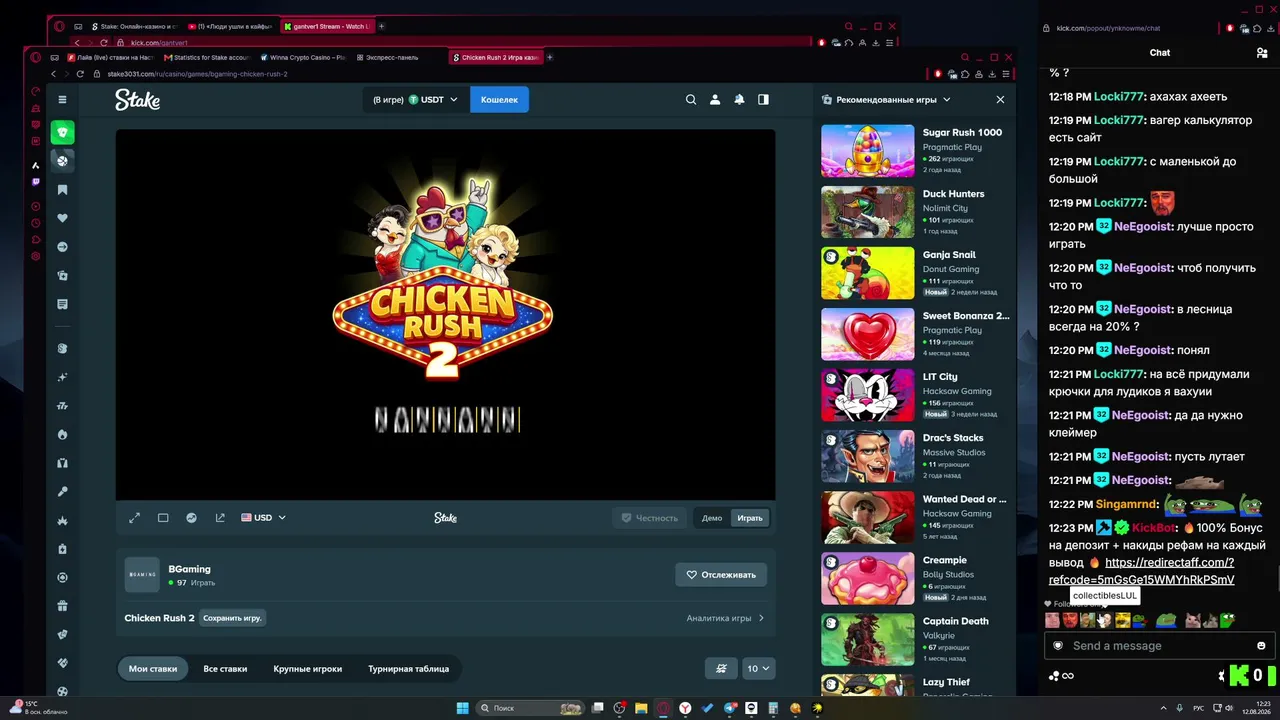Switch game mode to Играть
This screenshot has width=1280, height=720.
tap(750, 518)
